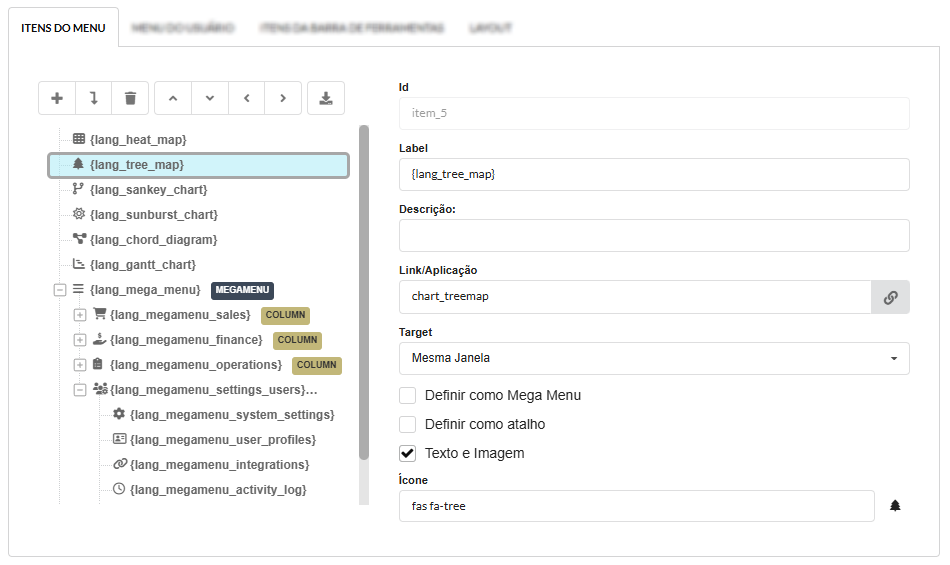This screenshot has width=950, height=565.
Task: Select {lang_megamenu_system_settings} label text
Action: tap(232, 415)
